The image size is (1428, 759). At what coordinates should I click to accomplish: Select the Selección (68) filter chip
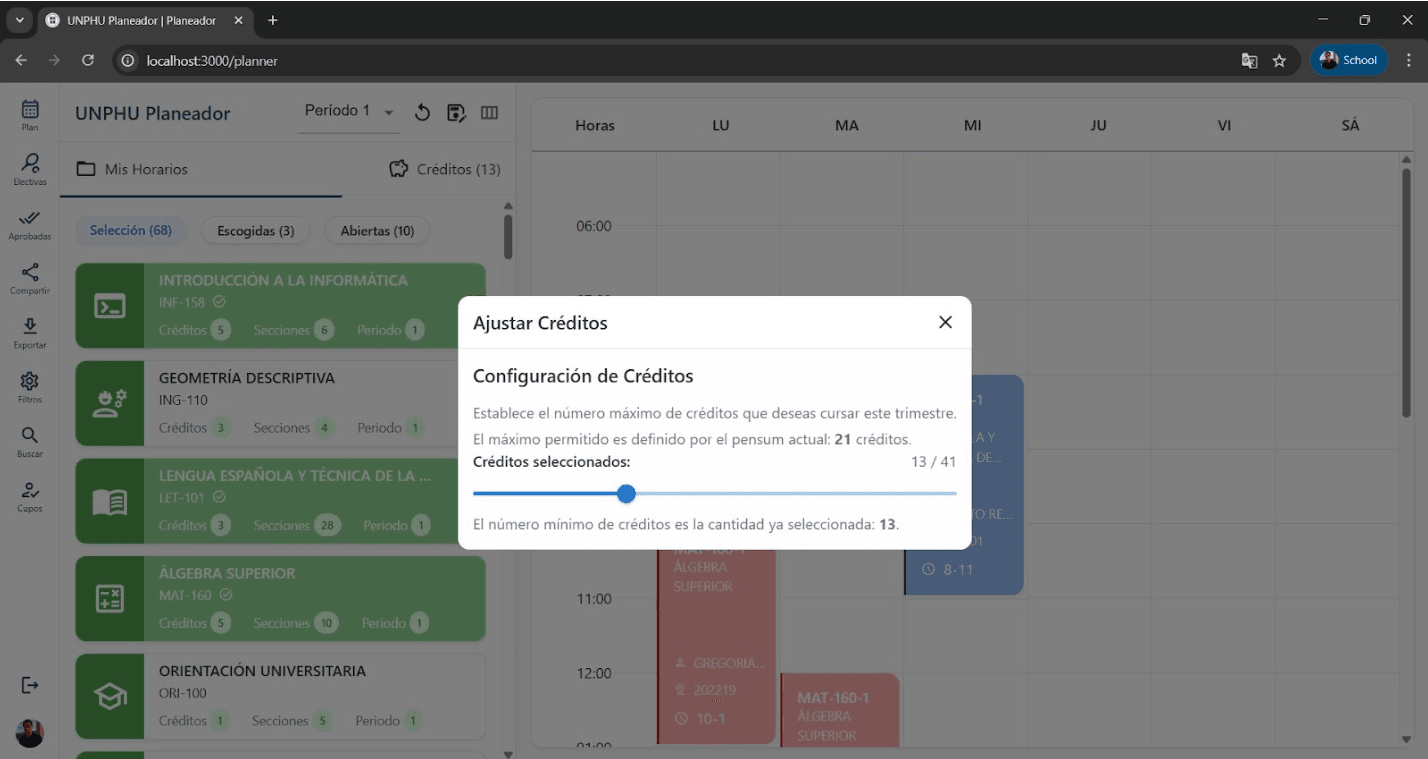coord(130,231)
